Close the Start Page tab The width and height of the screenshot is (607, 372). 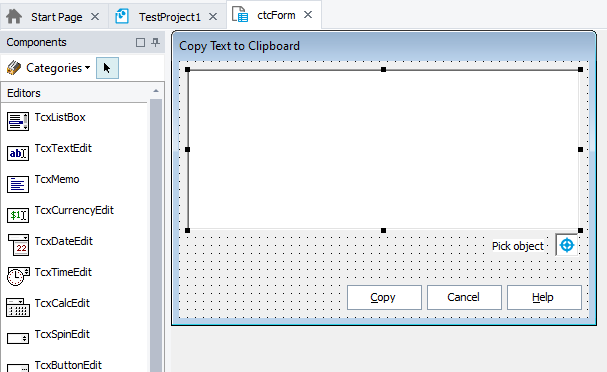pyautogui.click(x=95, y=17)
